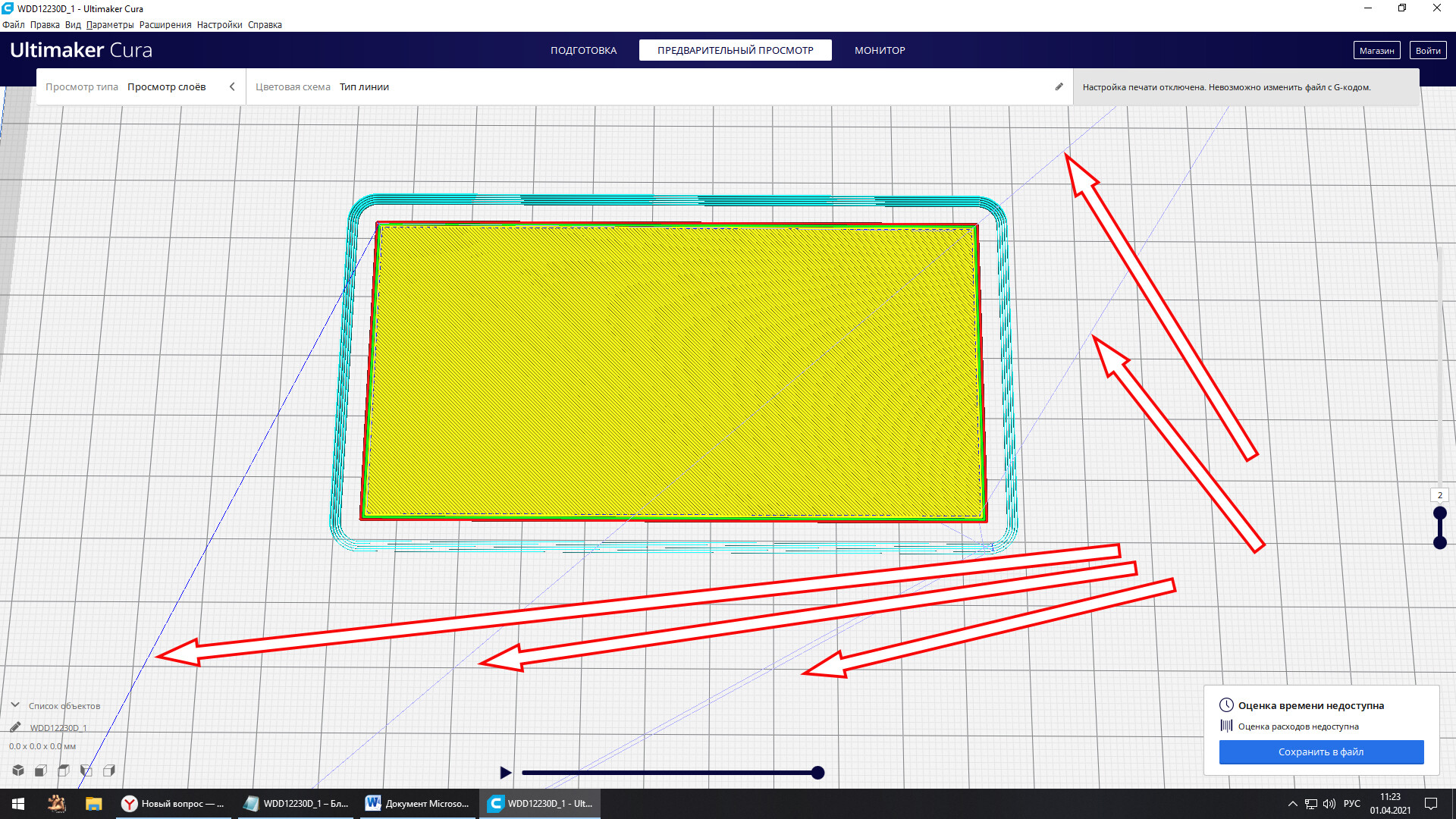The image size is (1456, 819).
Task: Switch to the ПОДГОТОВКА stage
Action: 584,50
